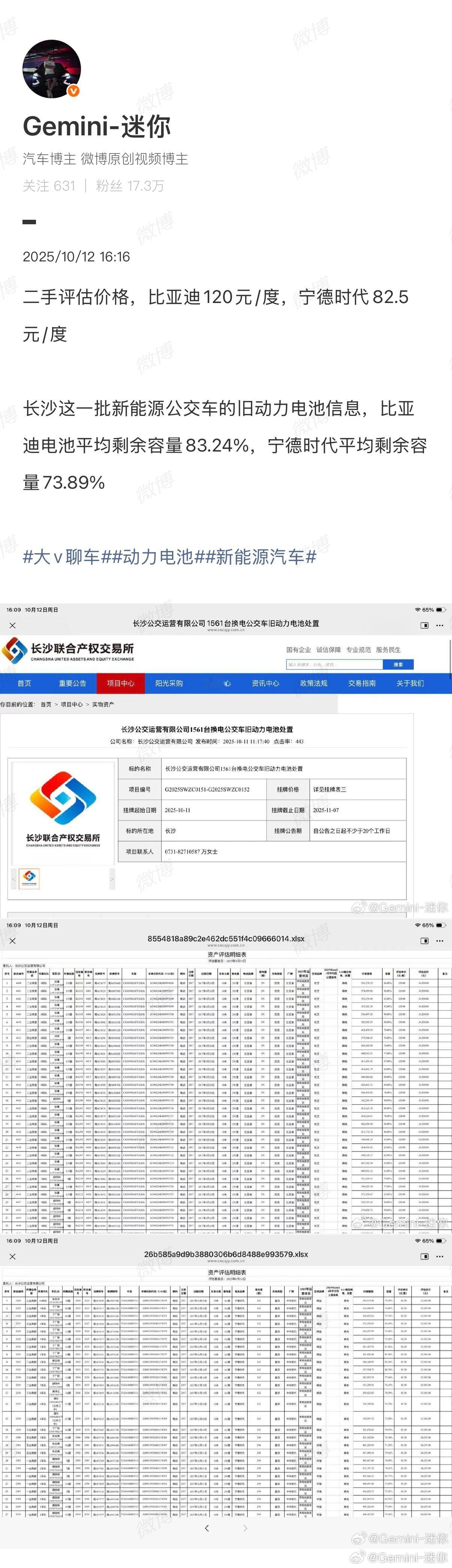Tap picture-in-picture icon in 8554818a xlsx viewer
Image resolution: width=452 pixels, height=1568 pixels.
click(425, 941)
